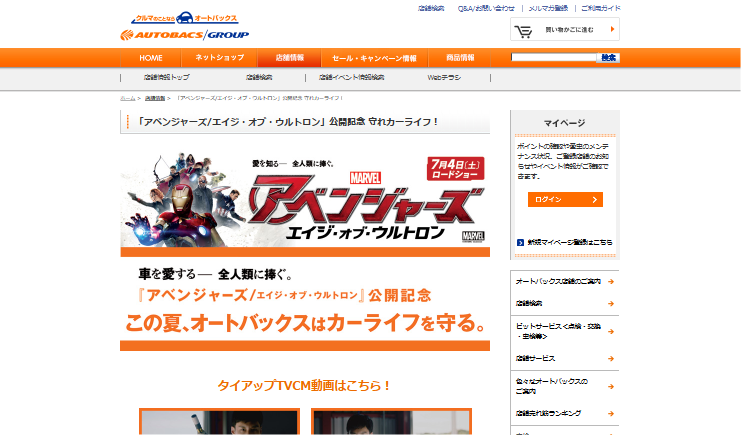
Task: Open 店舗検索 in the submenu bar
Action: coord(259,77)
